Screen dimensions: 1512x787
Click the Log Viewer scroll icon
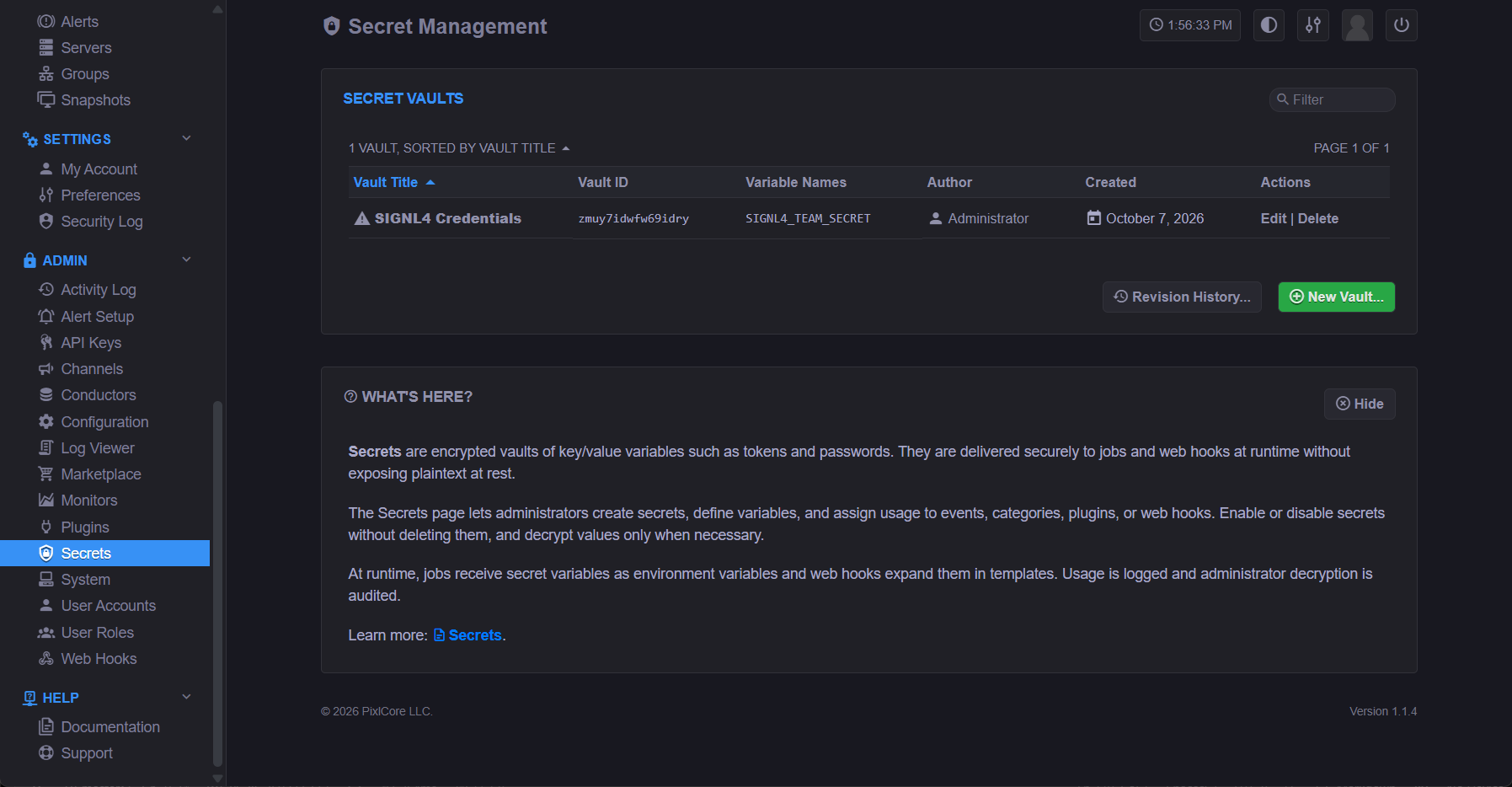tap(46, 447)
